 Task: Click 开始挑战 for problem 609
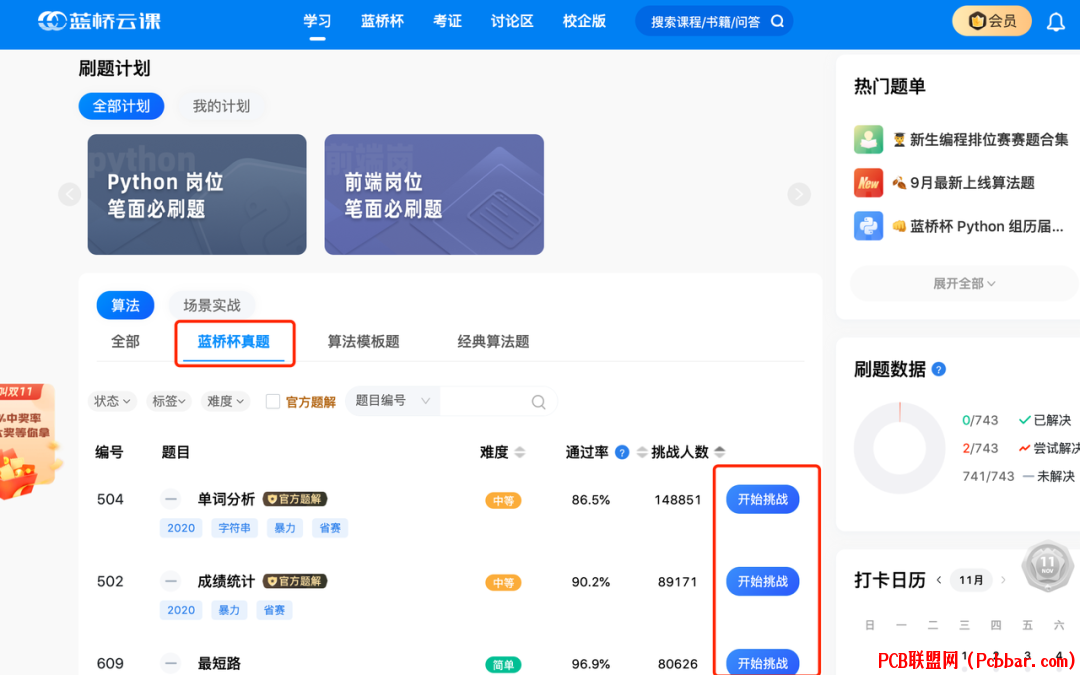[762, 663]
